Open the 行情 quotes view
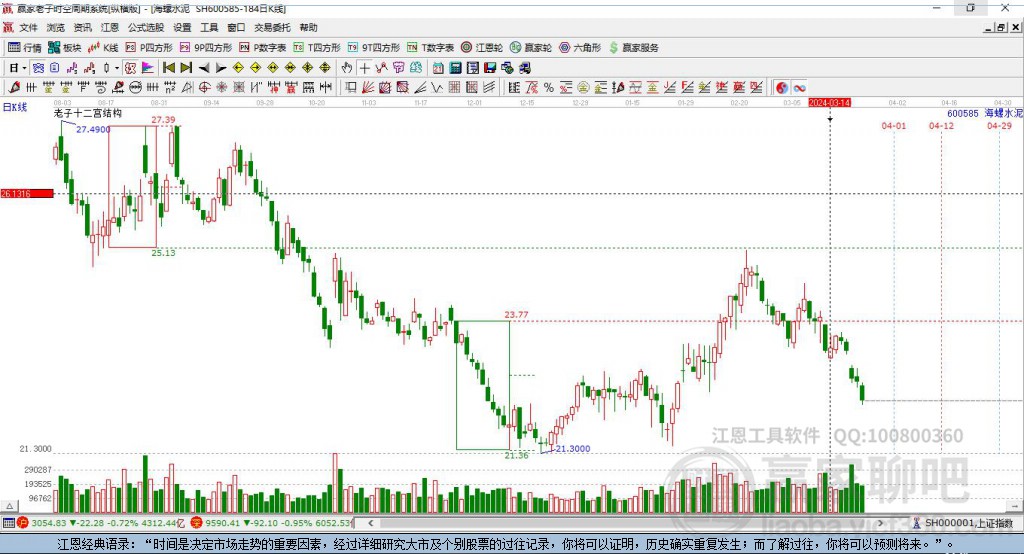Screen dimensions: 1024x554 (x=25, y=48)
